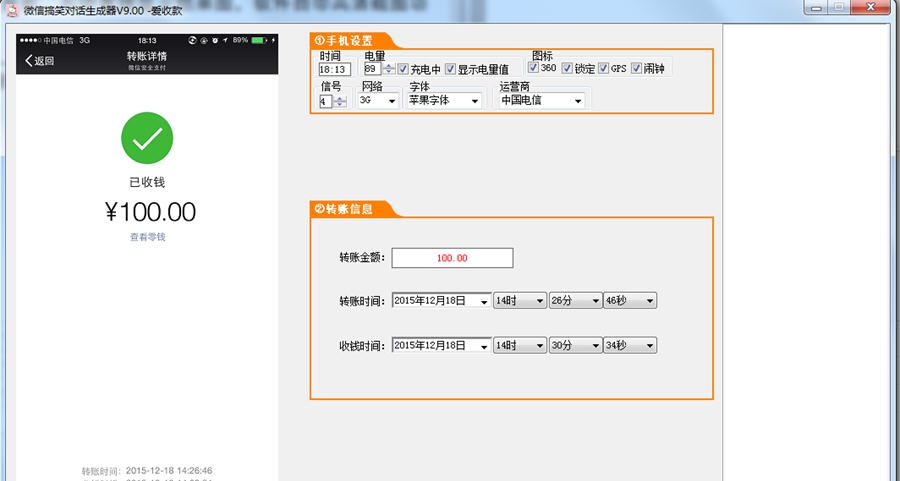
Task: Open the 字体 dropdown showing 苹果字体
Action: (x=444, y=100)
